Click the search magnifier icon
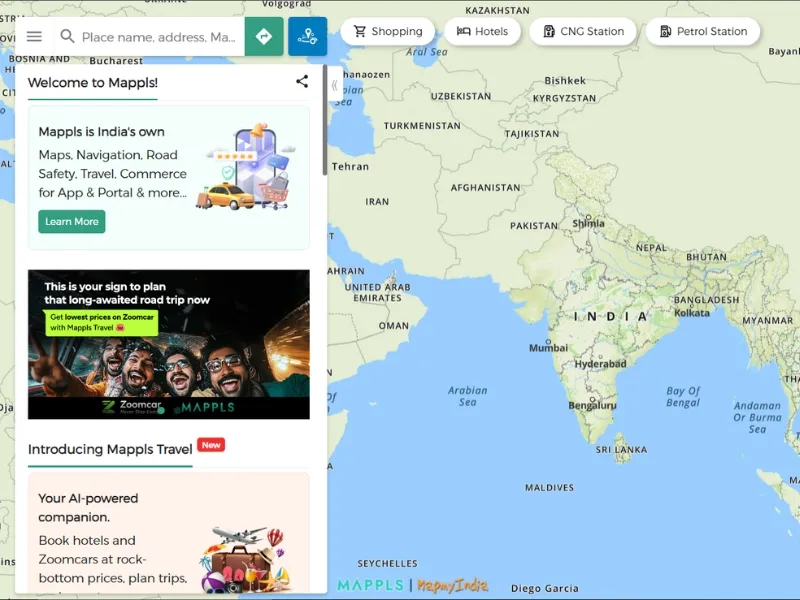Viewport: 800px width, 600px height. pos(67,37)
